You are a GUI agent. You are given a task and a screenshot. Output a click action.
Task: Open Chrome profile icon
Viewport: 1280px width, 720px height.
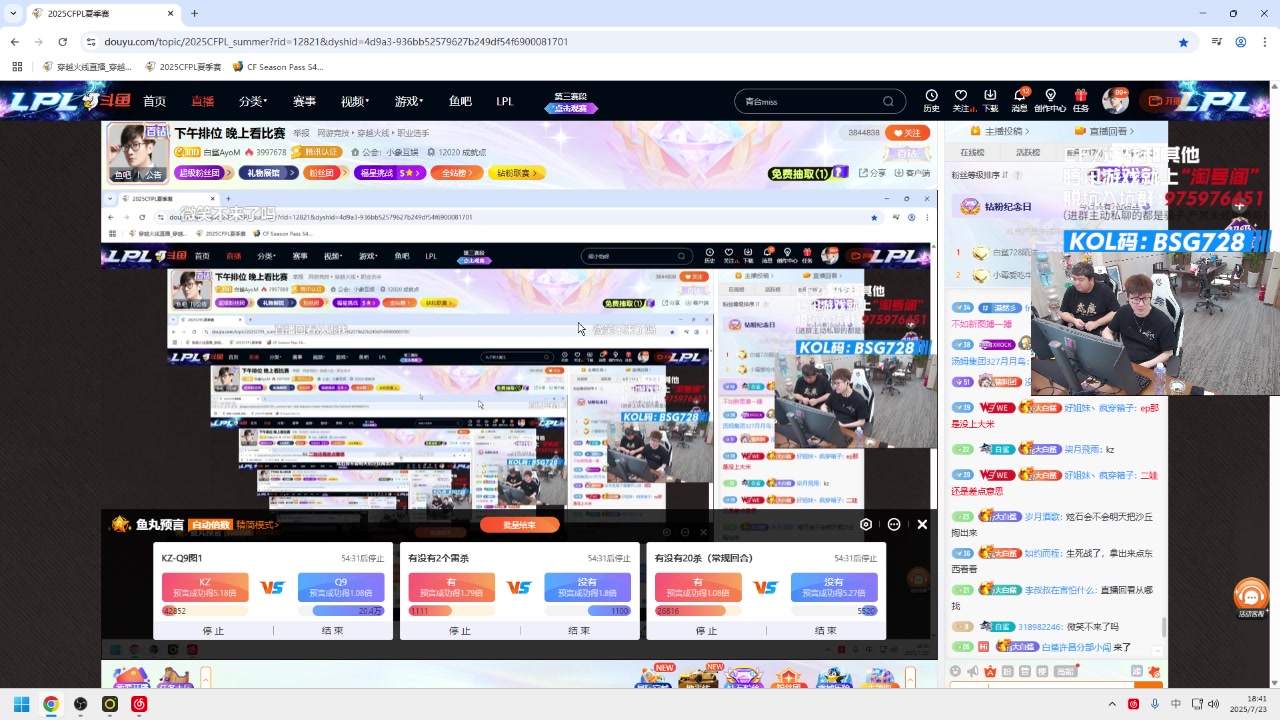[x=1240, y=42]
